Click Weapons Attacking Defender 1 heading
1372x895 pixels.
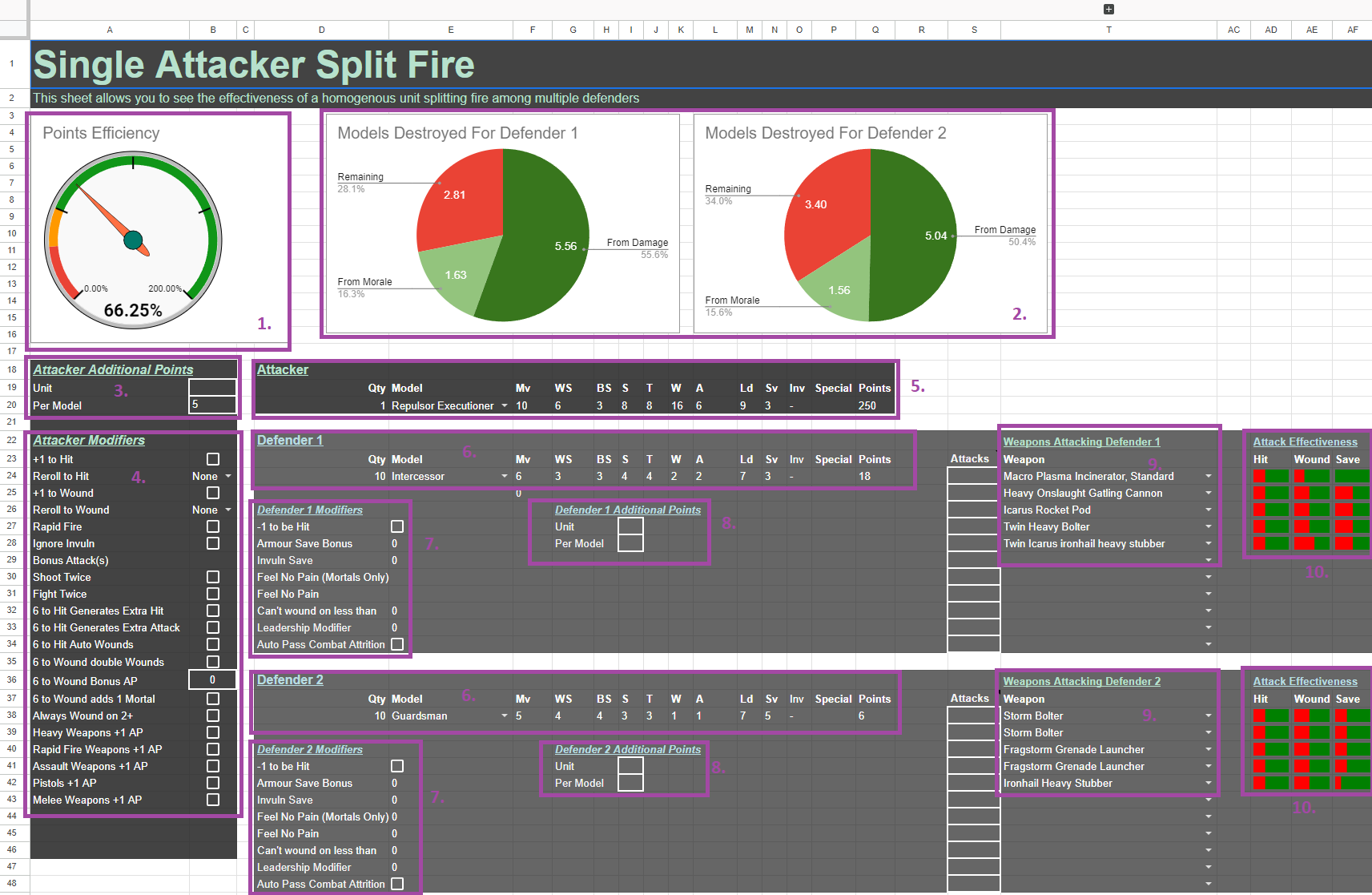(x=1081, y=441)
